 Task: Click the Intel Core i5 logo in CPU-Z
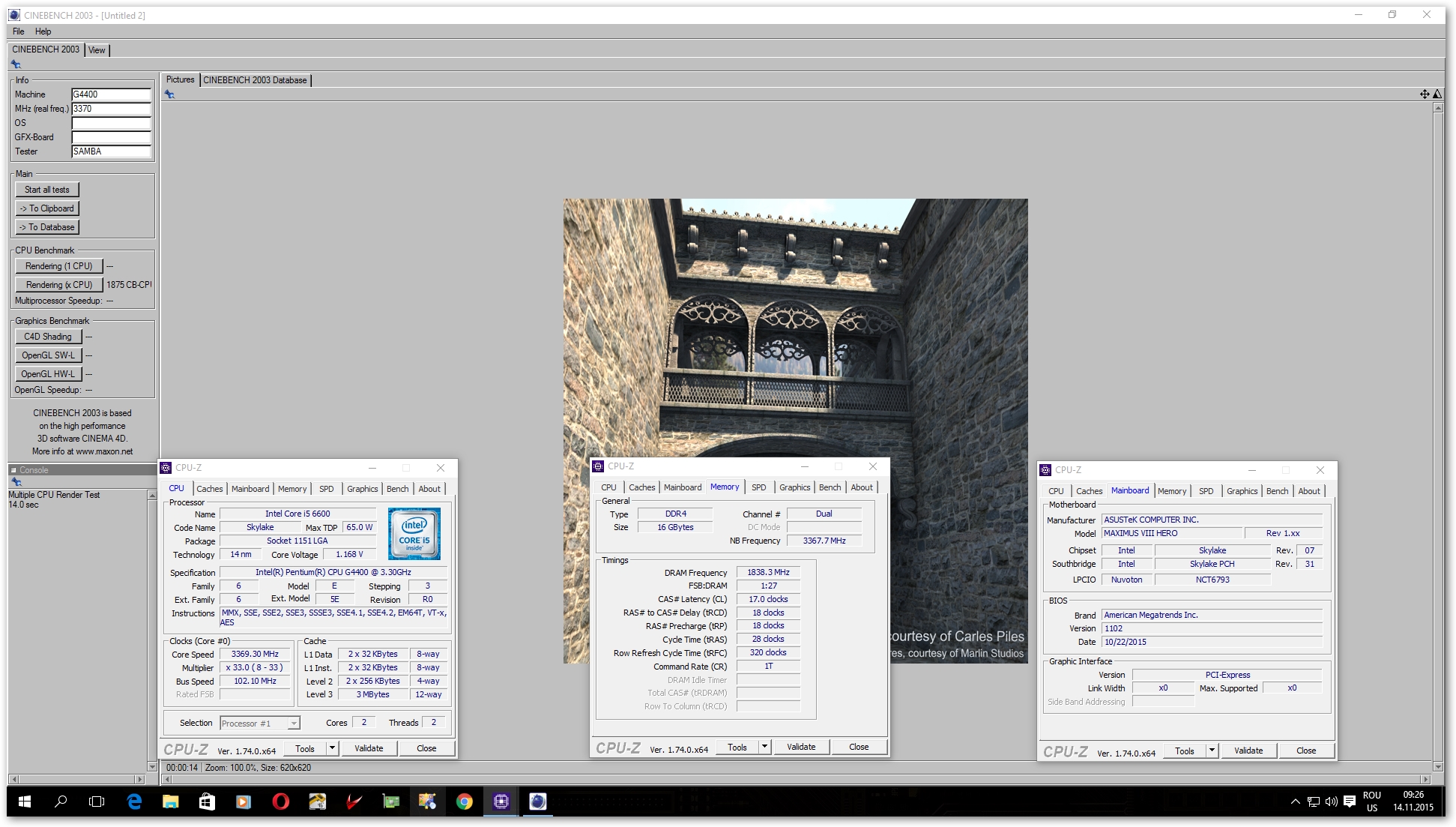pos(414,534)
